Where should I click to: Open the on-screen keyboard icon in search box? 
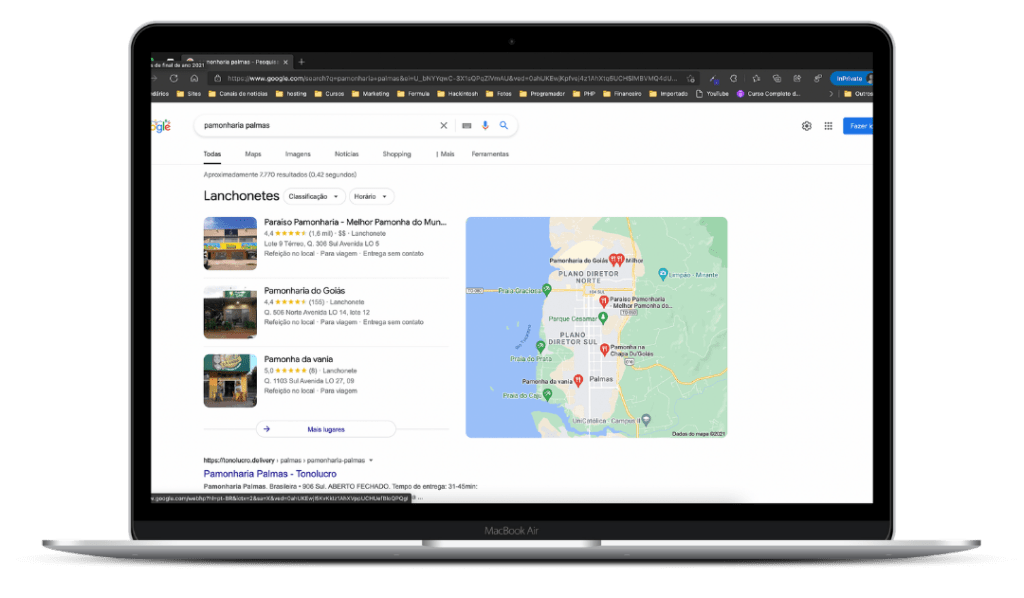point(466,125)
